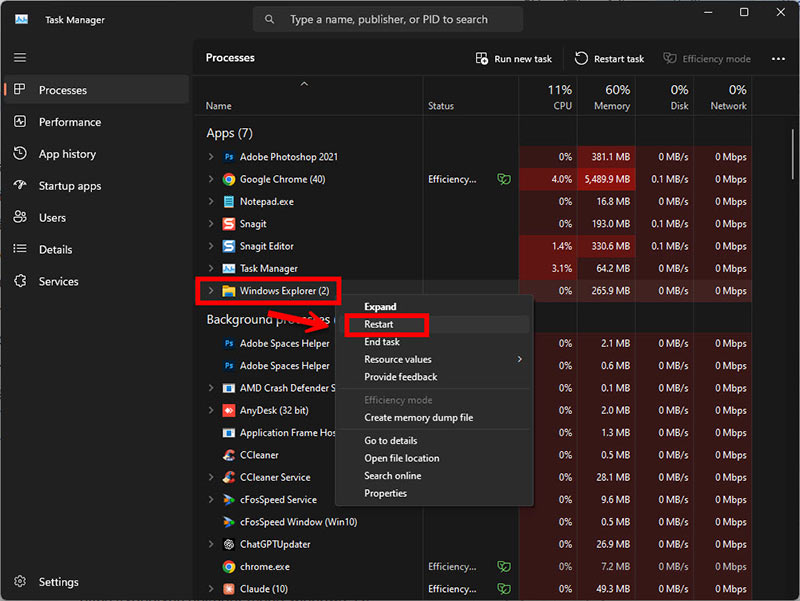Image resolution: width=800 pixels, height=601 pixels.
Task: Expand the Task Manager process row
Action: point(211,268)
